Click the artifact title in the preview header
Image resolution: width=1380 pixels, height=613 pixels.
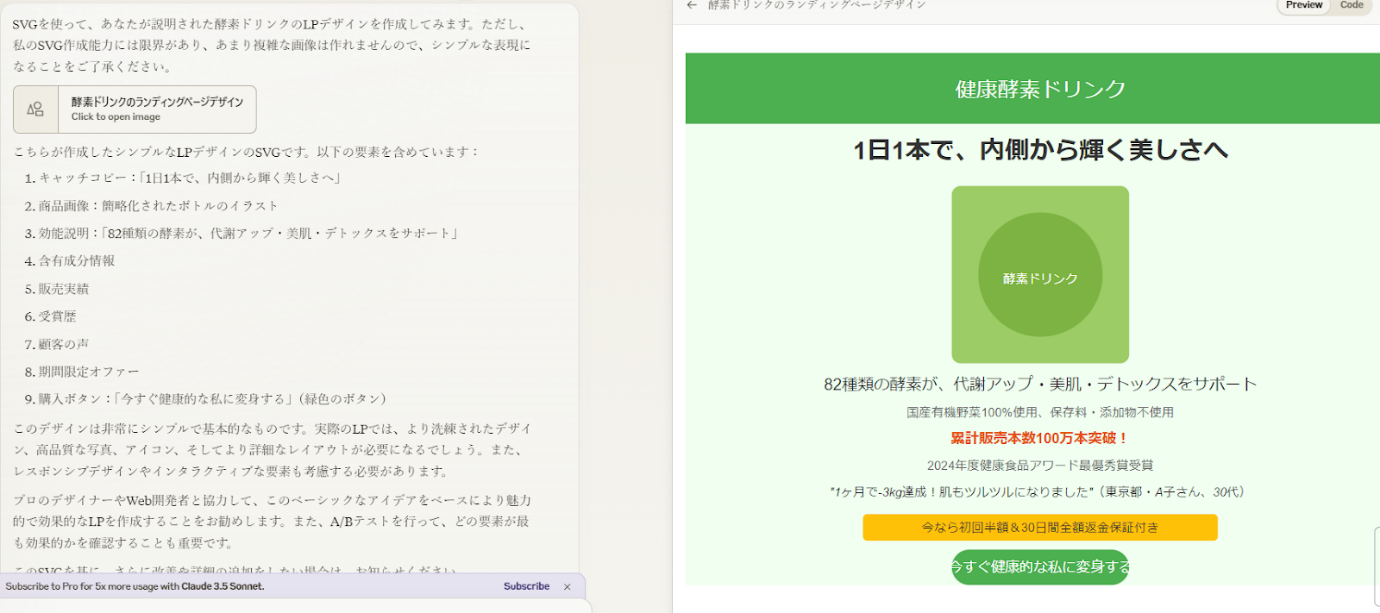816,5
